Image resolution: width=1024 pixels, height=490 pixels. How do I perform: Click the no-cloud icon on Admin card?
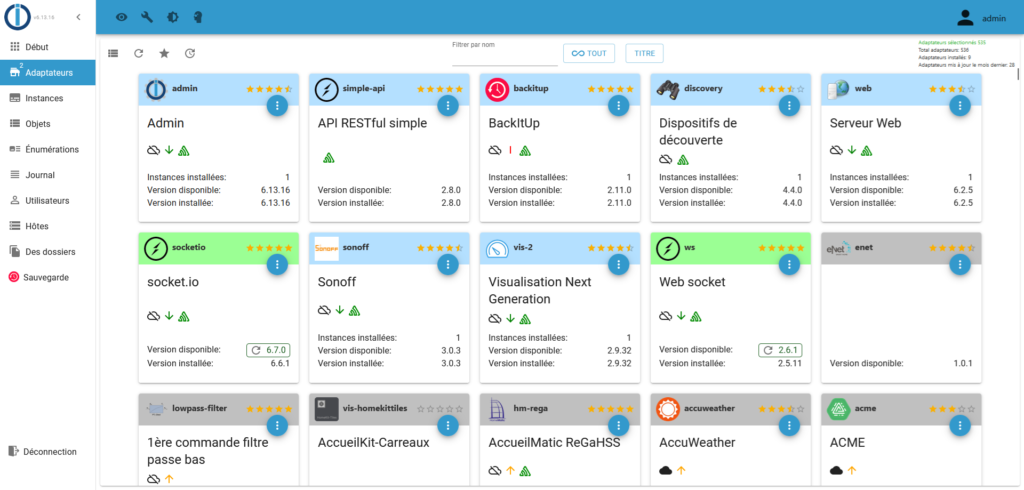coord(153,150)
